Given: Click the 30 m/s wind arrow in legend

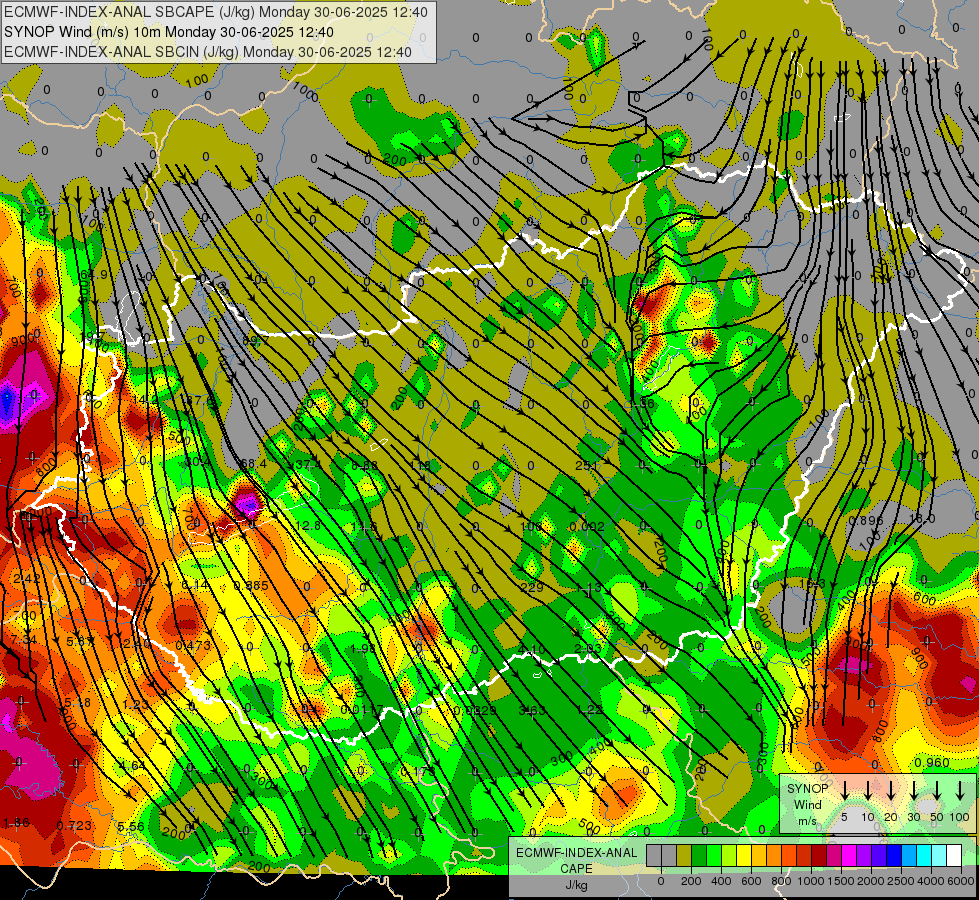Looking at the screenshot, I should (x=913, y=790).
